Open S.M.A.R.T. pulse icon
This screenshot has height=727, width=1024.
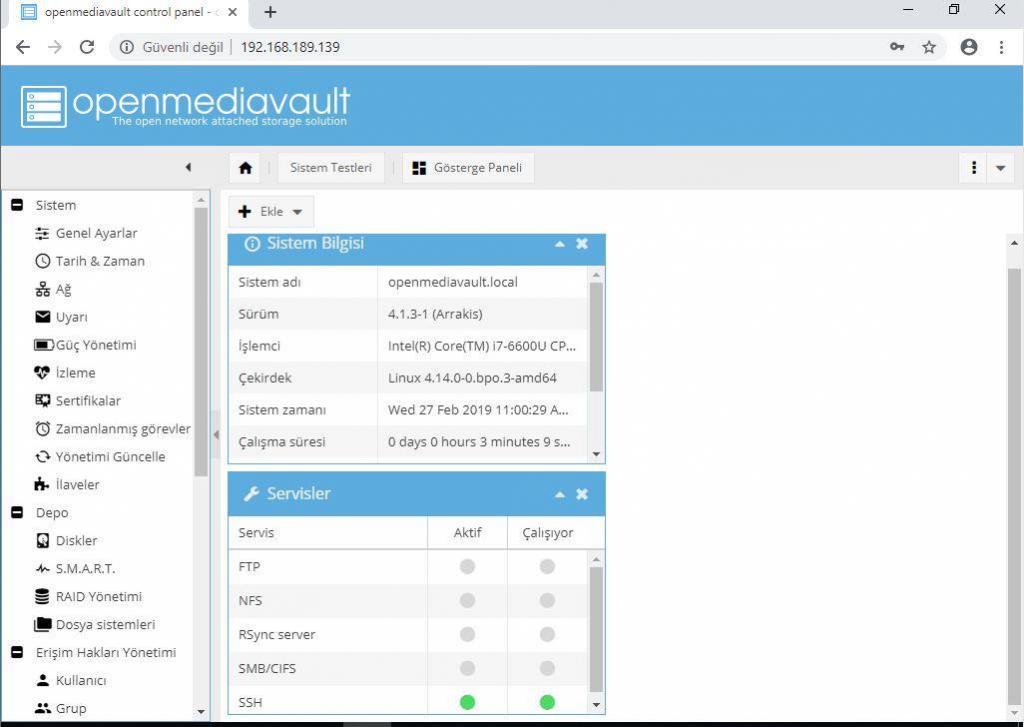[42, 569]
